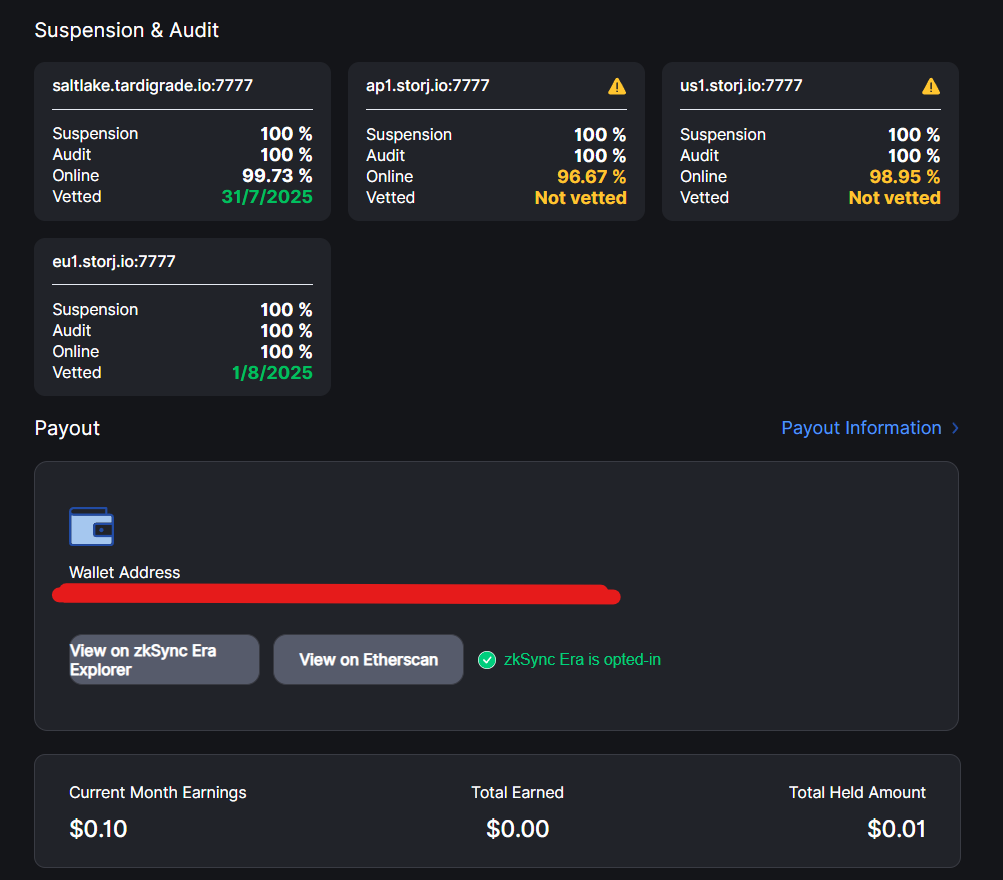Click the 98.95 % online score on us1

tap(904, 177)
